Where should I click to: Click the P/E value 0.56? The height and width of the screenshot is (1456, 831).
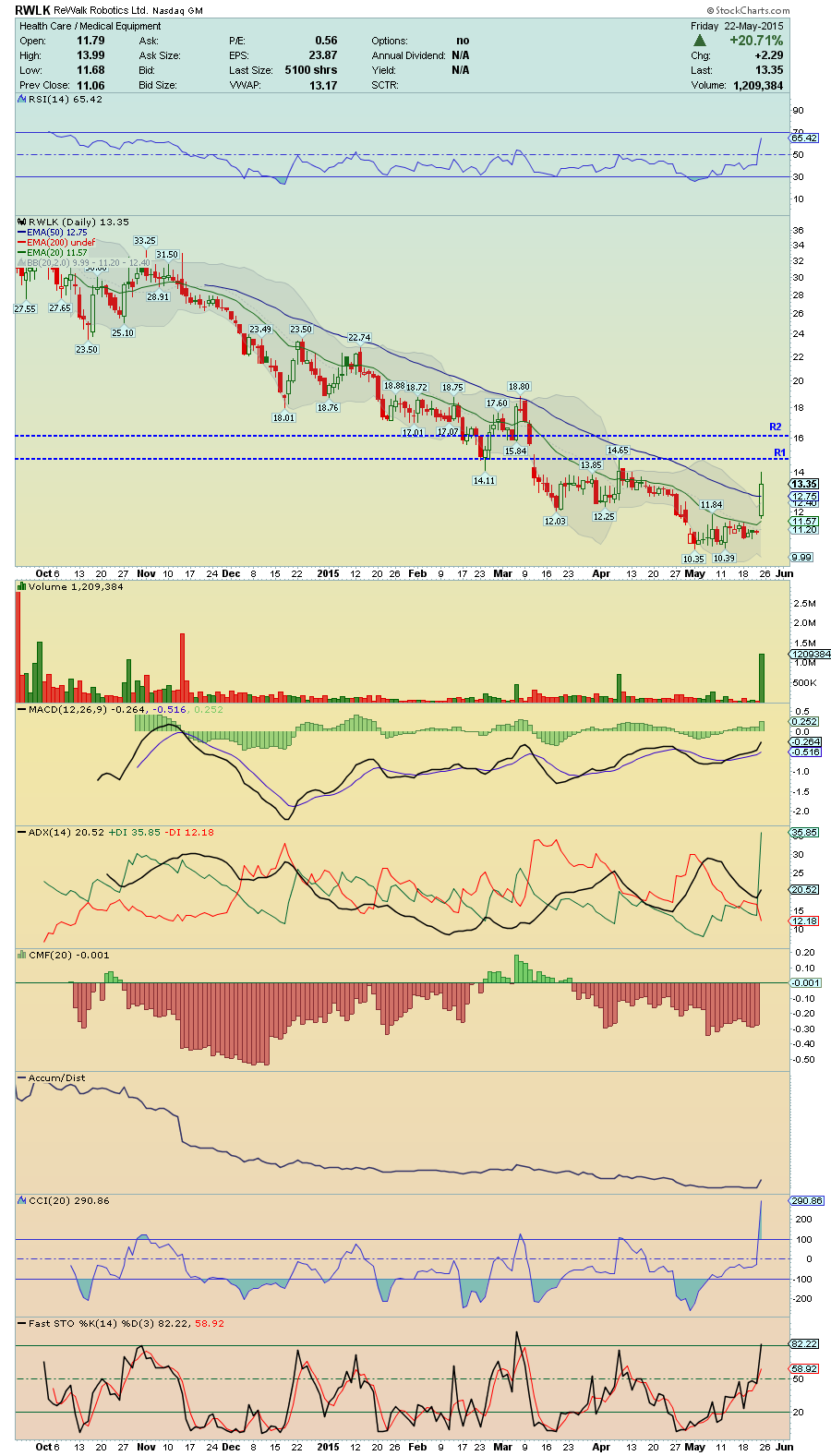pyautogui.click(x=326, y=41)
